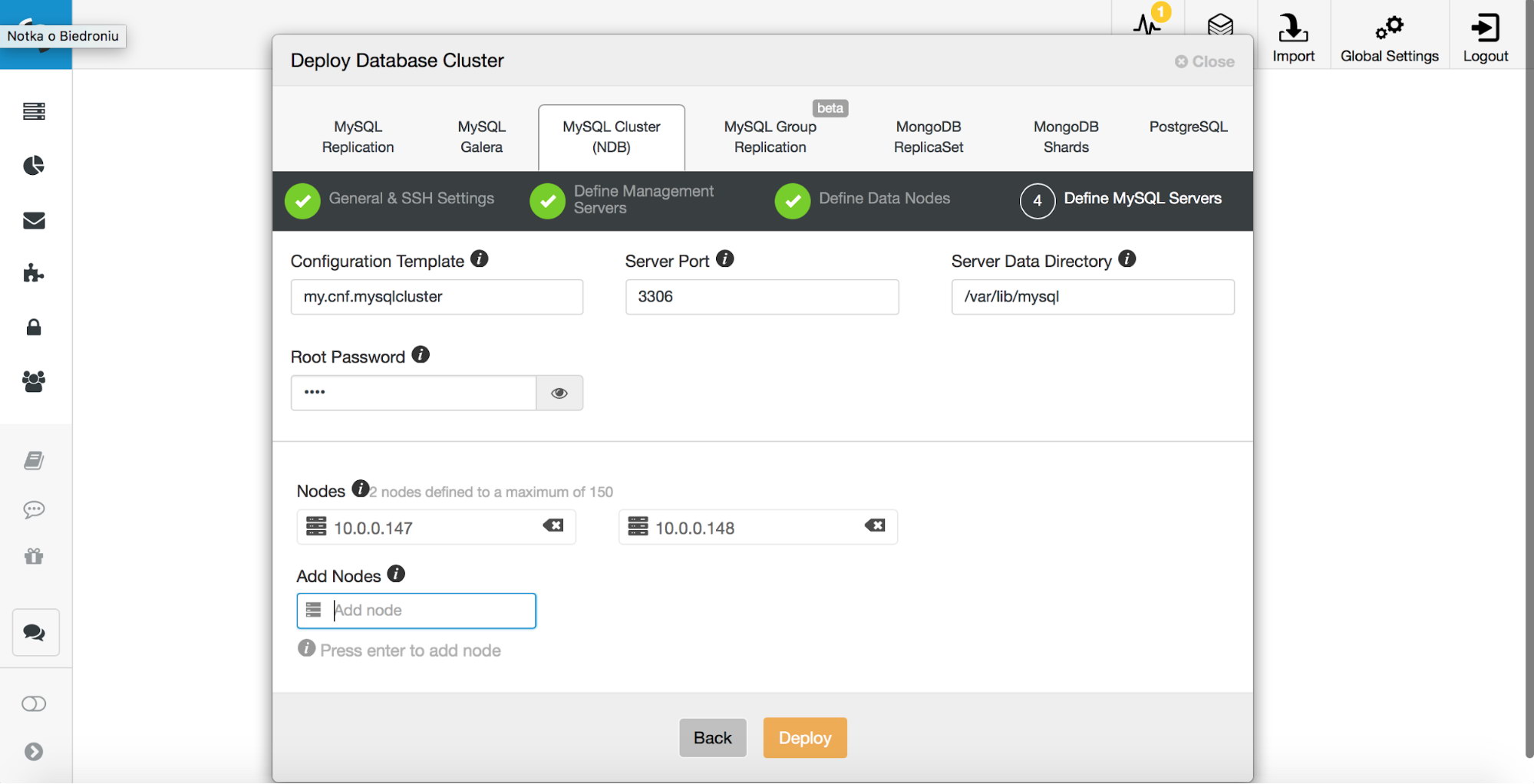Switch to the MongoDB ReplicaSet tab
This screenshot has width=1534, height=784.
[x=929, y=137]
